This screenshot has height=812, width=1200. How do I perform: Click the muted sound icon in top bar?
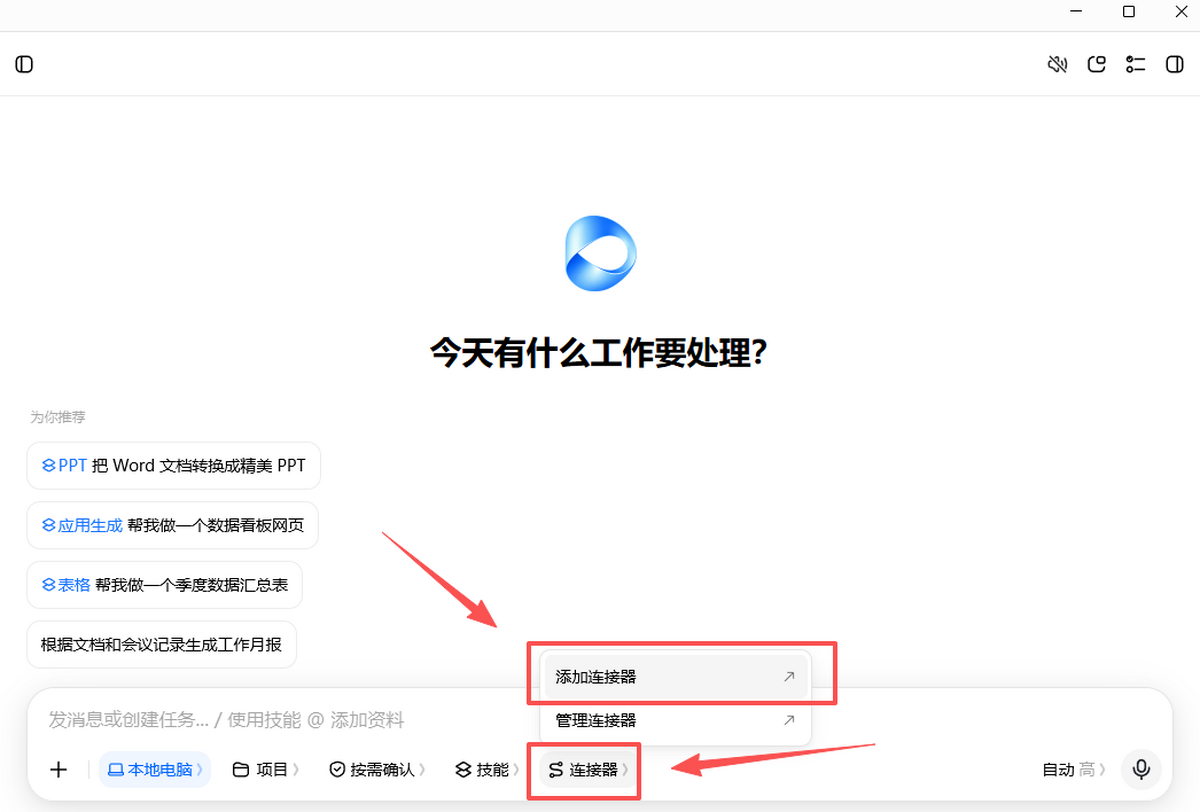tap(1057, 64)
